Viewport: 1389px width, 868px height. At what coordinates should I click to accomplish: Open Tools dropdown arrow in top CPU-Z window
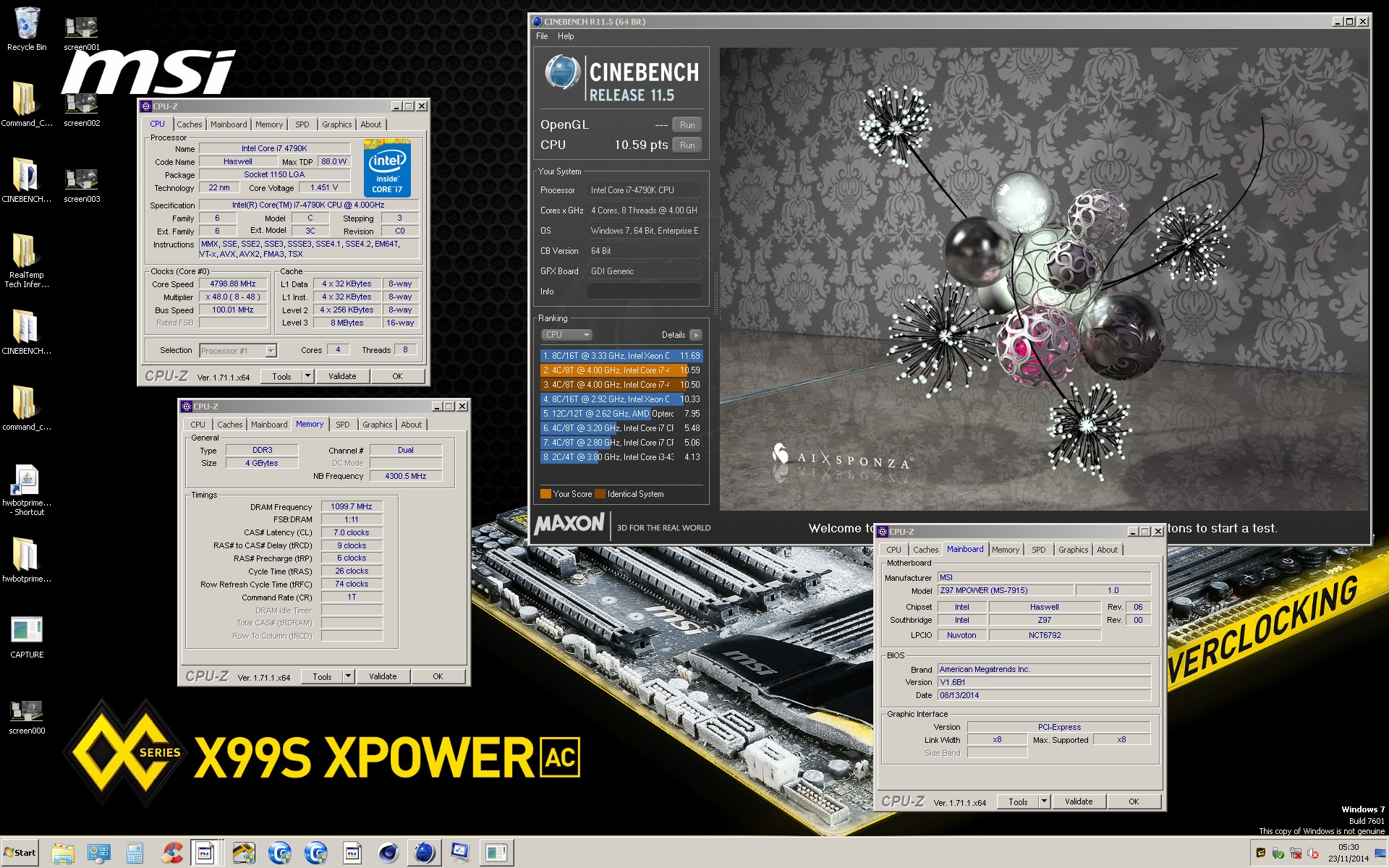coord(307,376)
